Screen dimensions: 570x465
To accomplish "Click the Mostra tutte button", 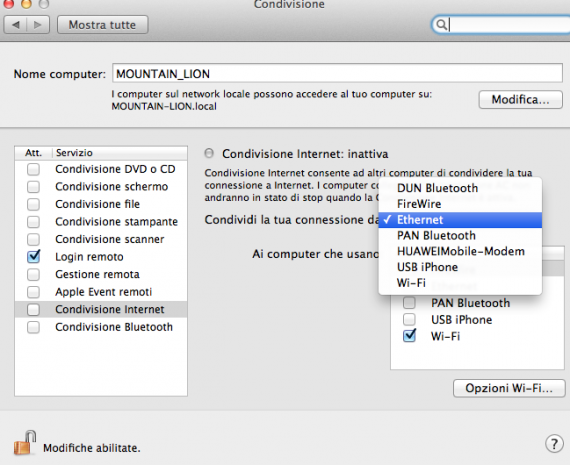I will click(x=103, y=25).
